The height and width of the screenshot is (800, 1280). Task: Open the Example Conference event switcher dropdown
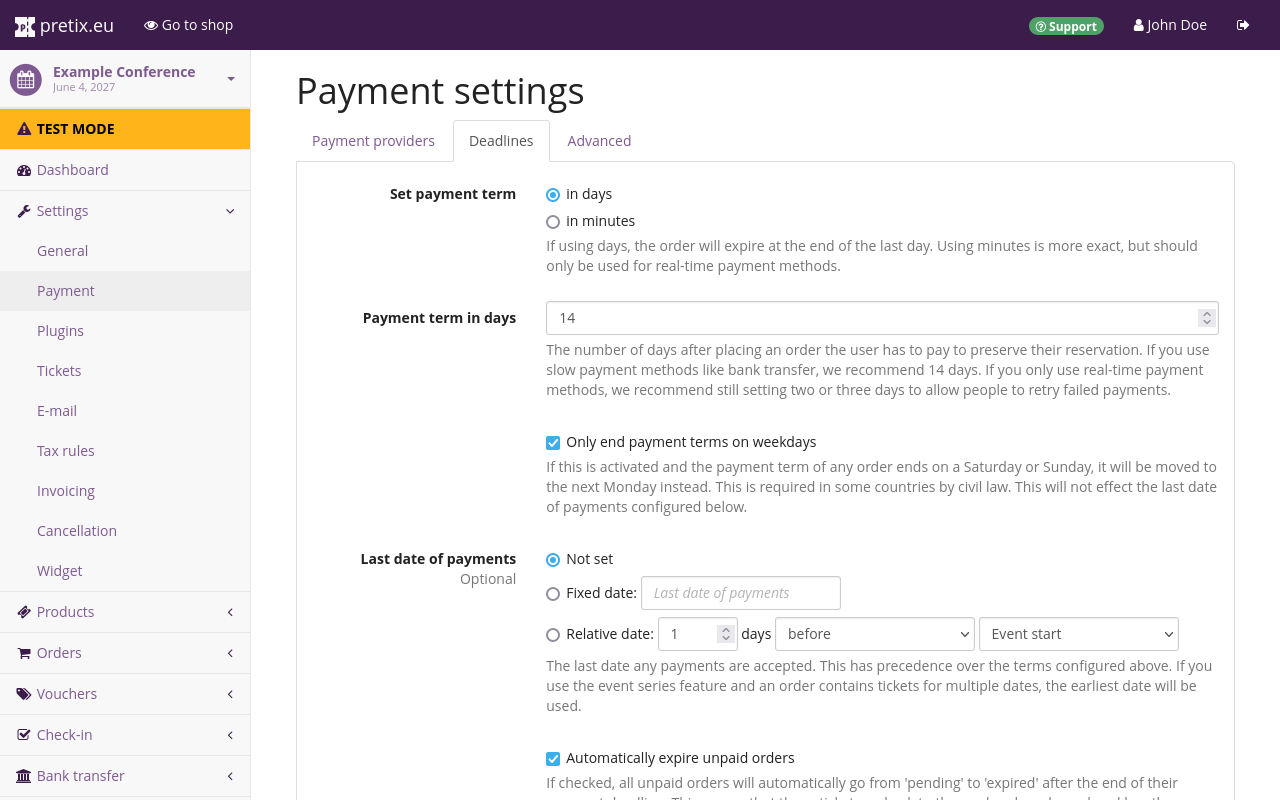[231, 79]
